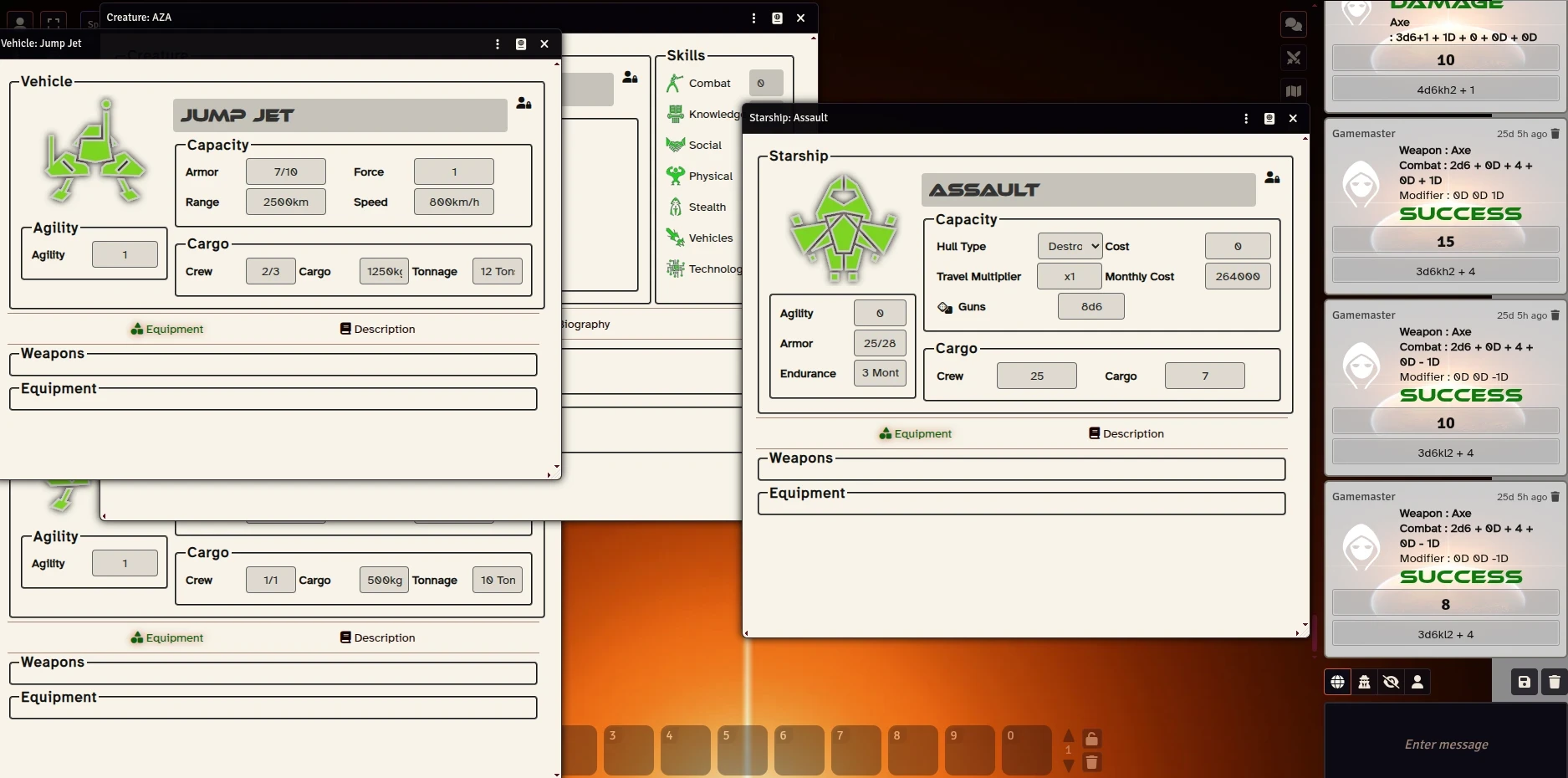Image resolution: width=1568 pixels, height=778 pixels.
Task: Open the Scenes map sidebar tab
Action: [x=1293, y=91]
